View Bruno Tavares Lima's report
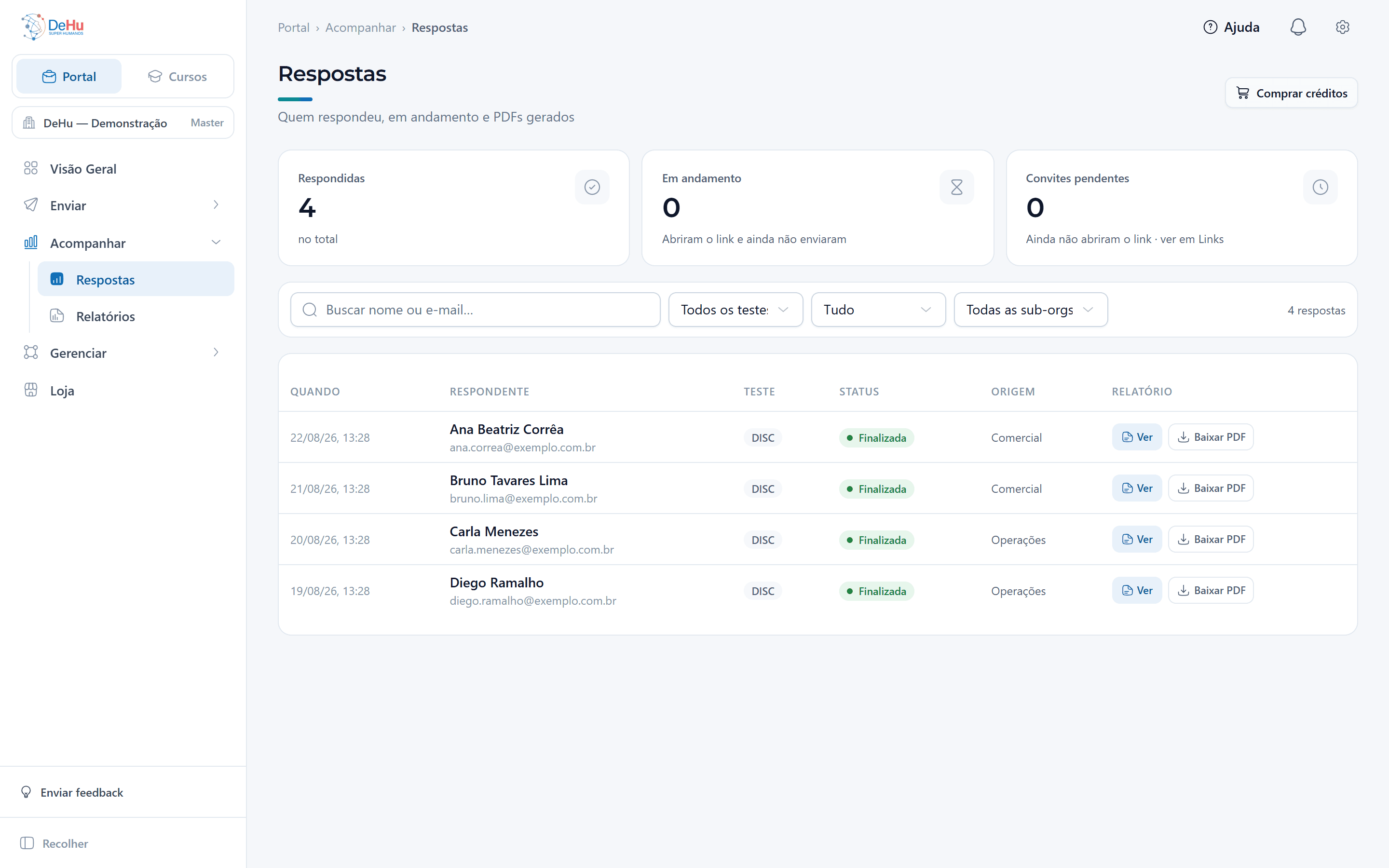This screenshot has height=868, width=1389. [x=1136, y=488]
